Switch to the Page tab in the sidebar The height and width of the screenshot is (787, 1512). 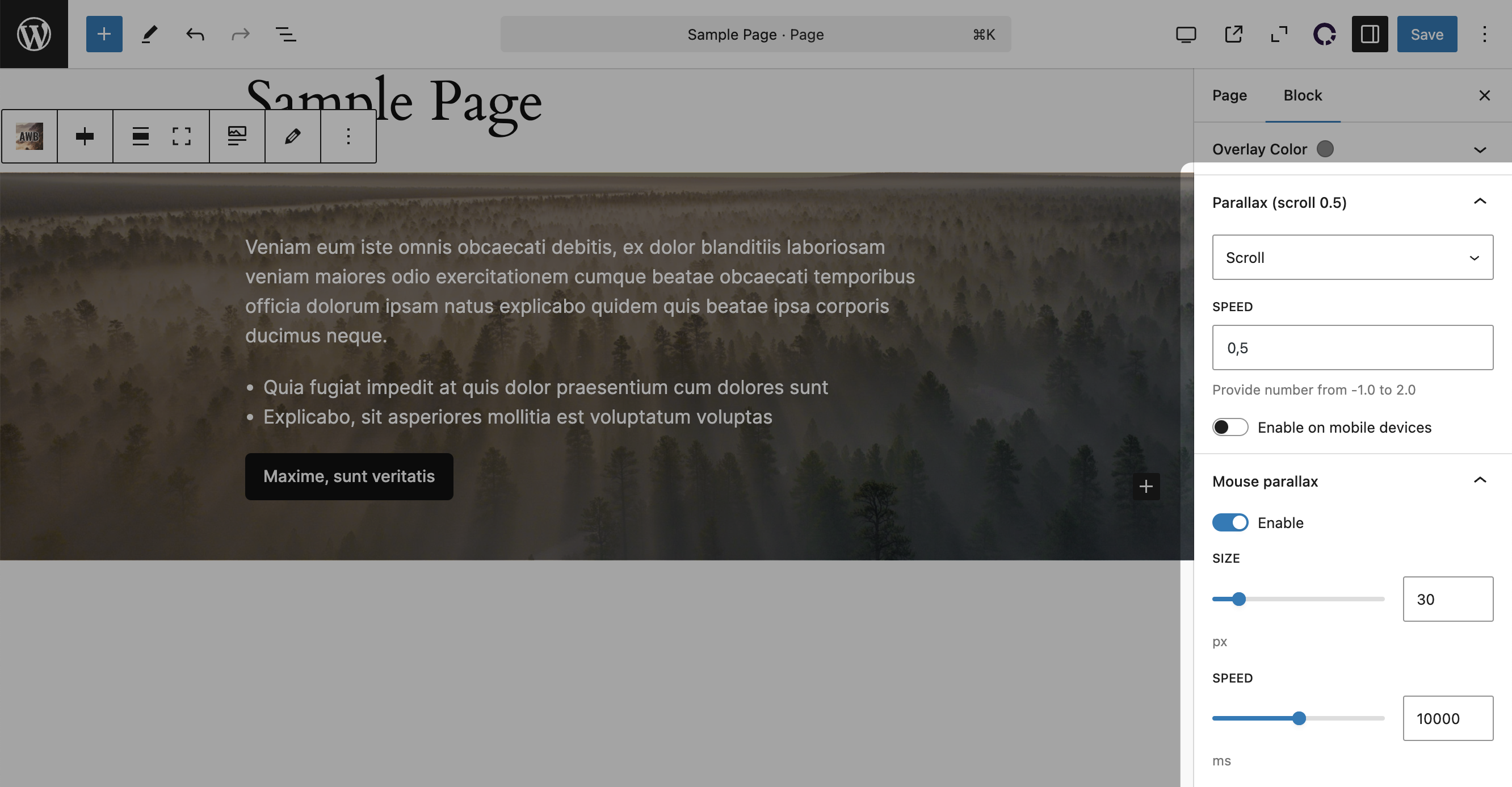tap(1230, 95)
